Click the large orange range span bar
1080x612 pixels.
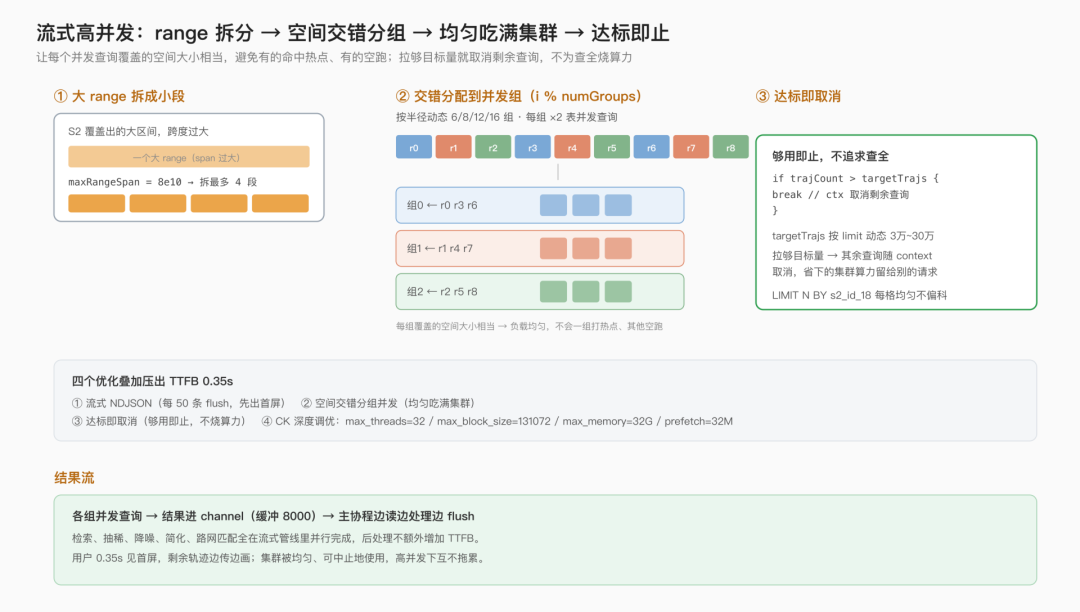(x=189, y=157)
